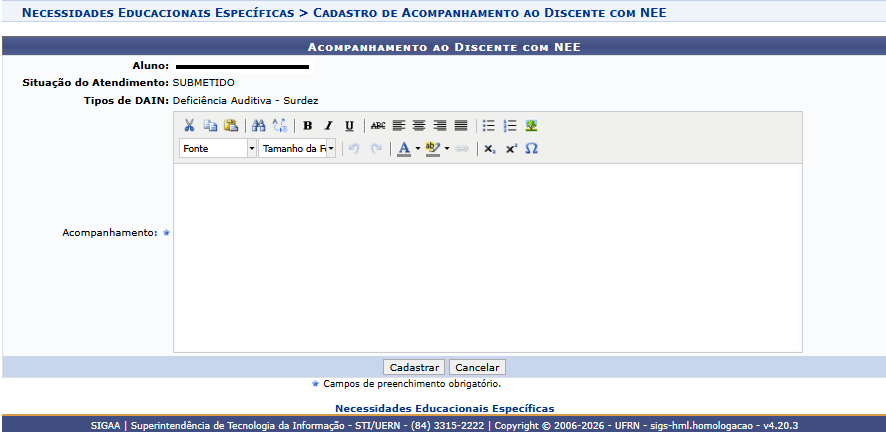The width and height of the screenshot is (886, 432).
Task: Toggle subscript formatting
Action: point(490,149)
